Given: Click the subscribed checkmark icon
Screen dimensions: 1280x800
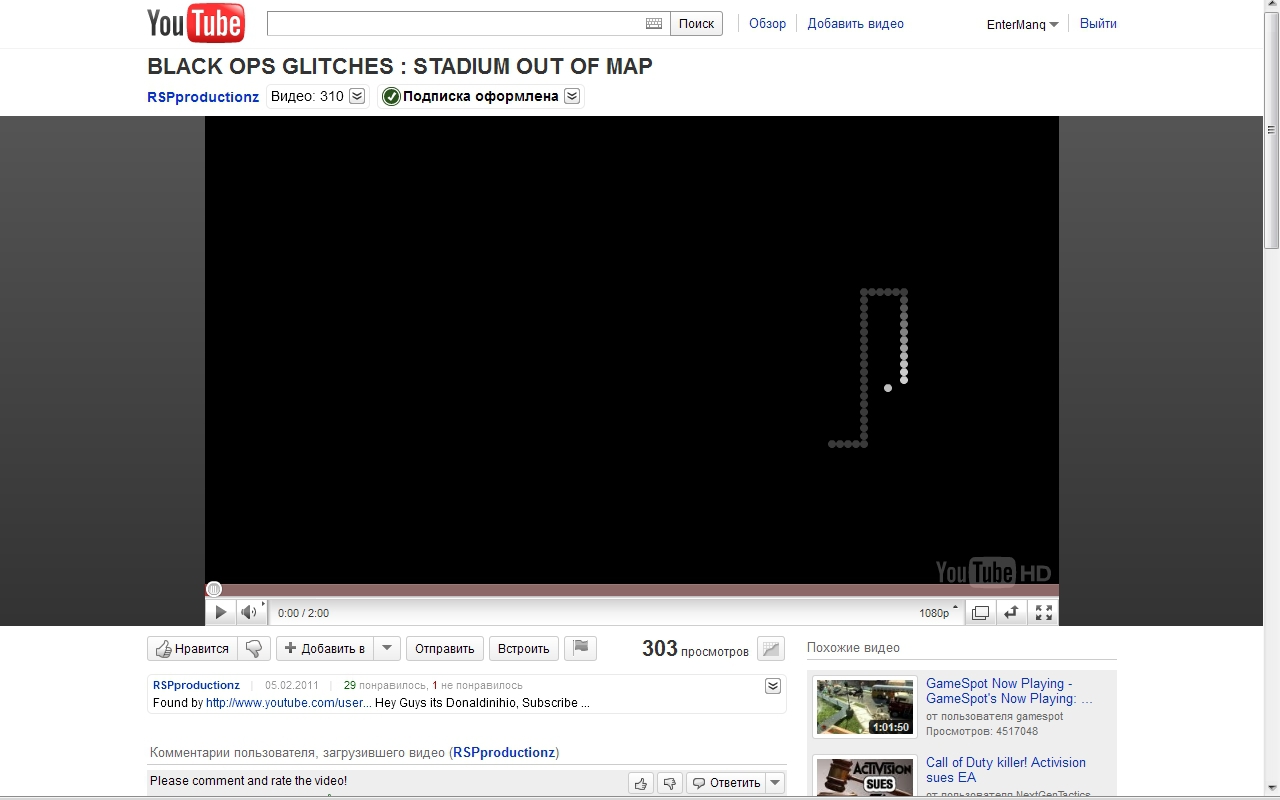Looking at the screenshot, I should point(391,97).
